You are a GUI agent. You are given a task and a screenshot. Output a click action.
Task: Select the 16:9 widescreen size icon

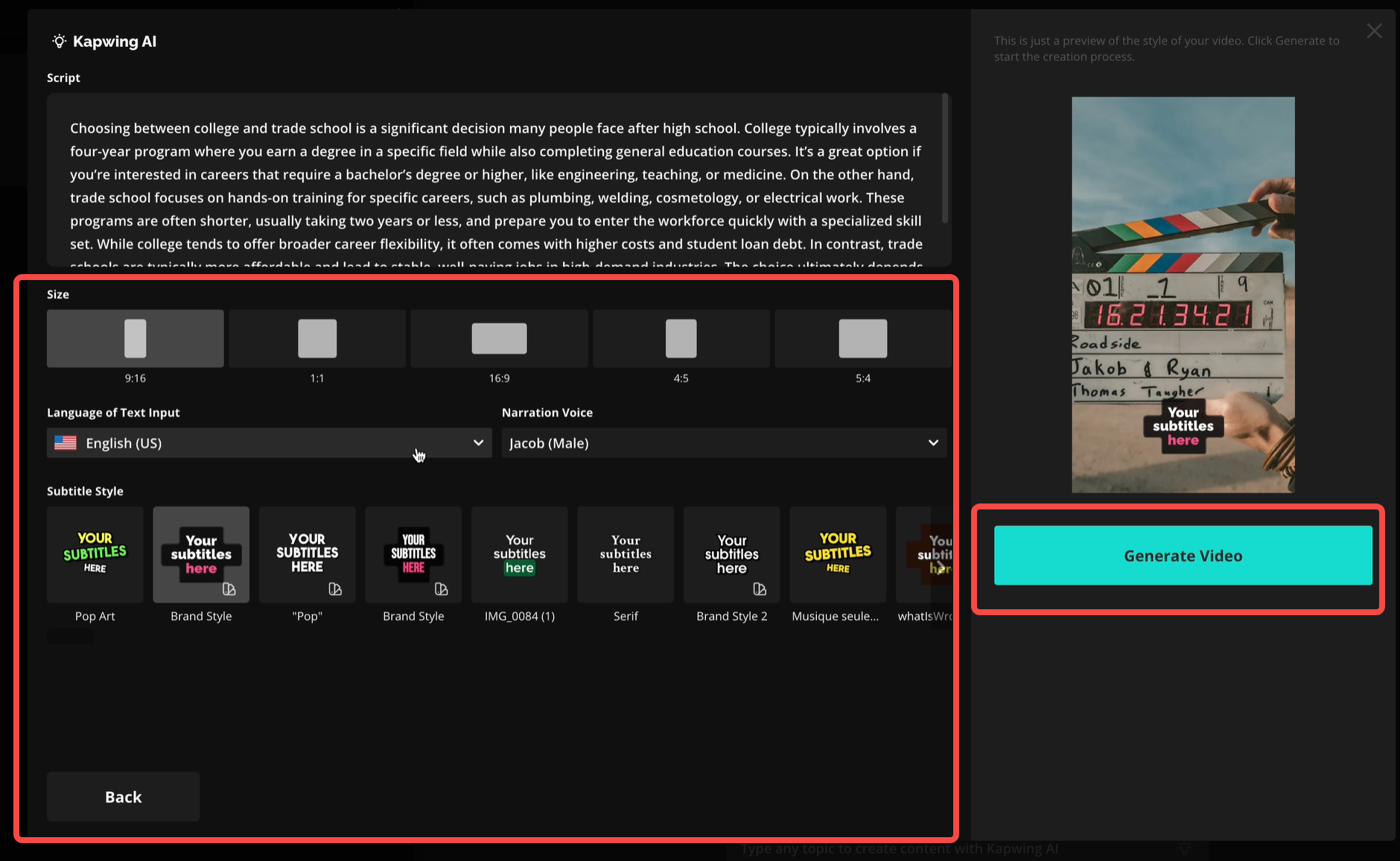498,338
